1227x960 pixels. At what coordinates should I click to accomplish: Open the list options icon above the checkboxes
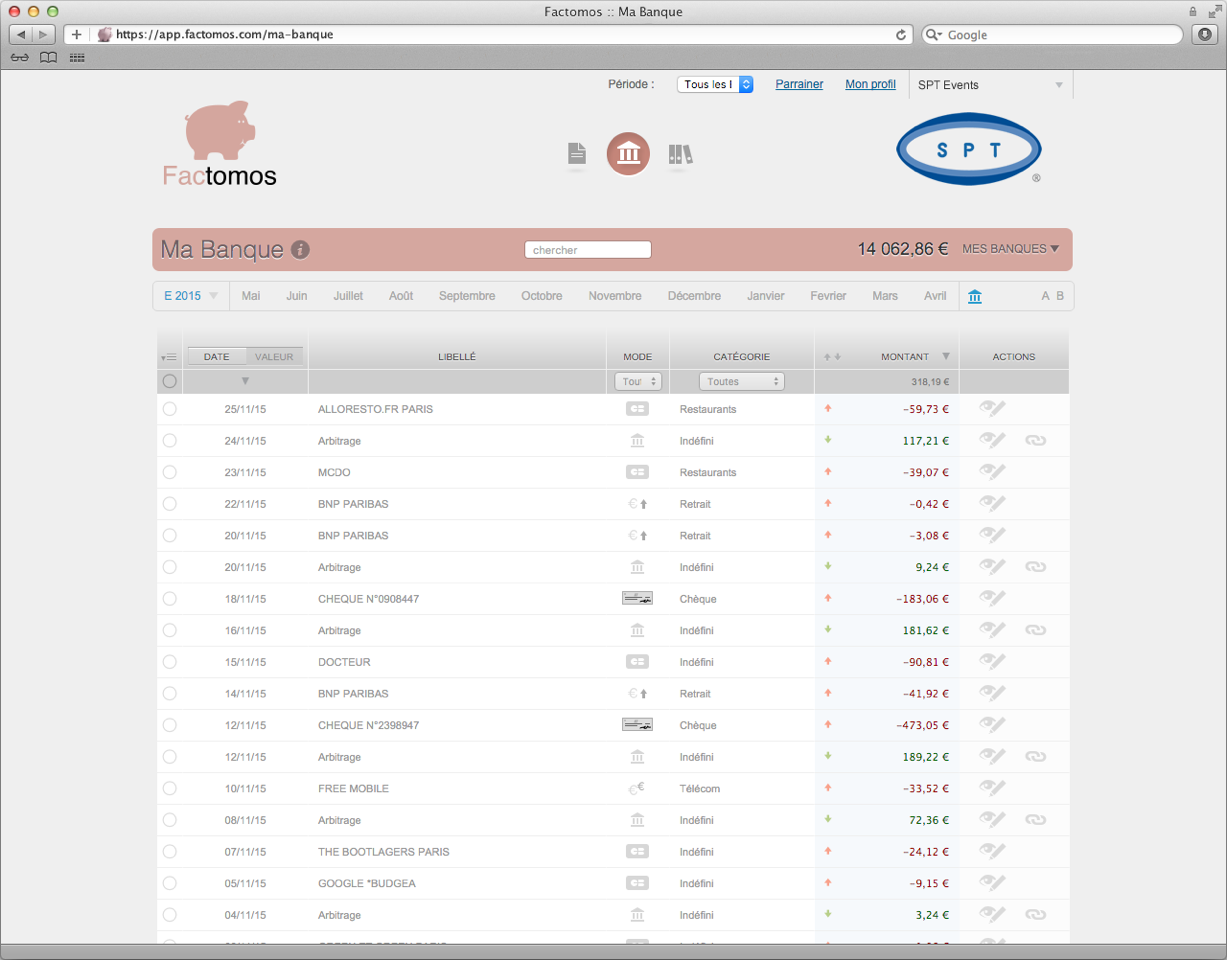[168, 357]
